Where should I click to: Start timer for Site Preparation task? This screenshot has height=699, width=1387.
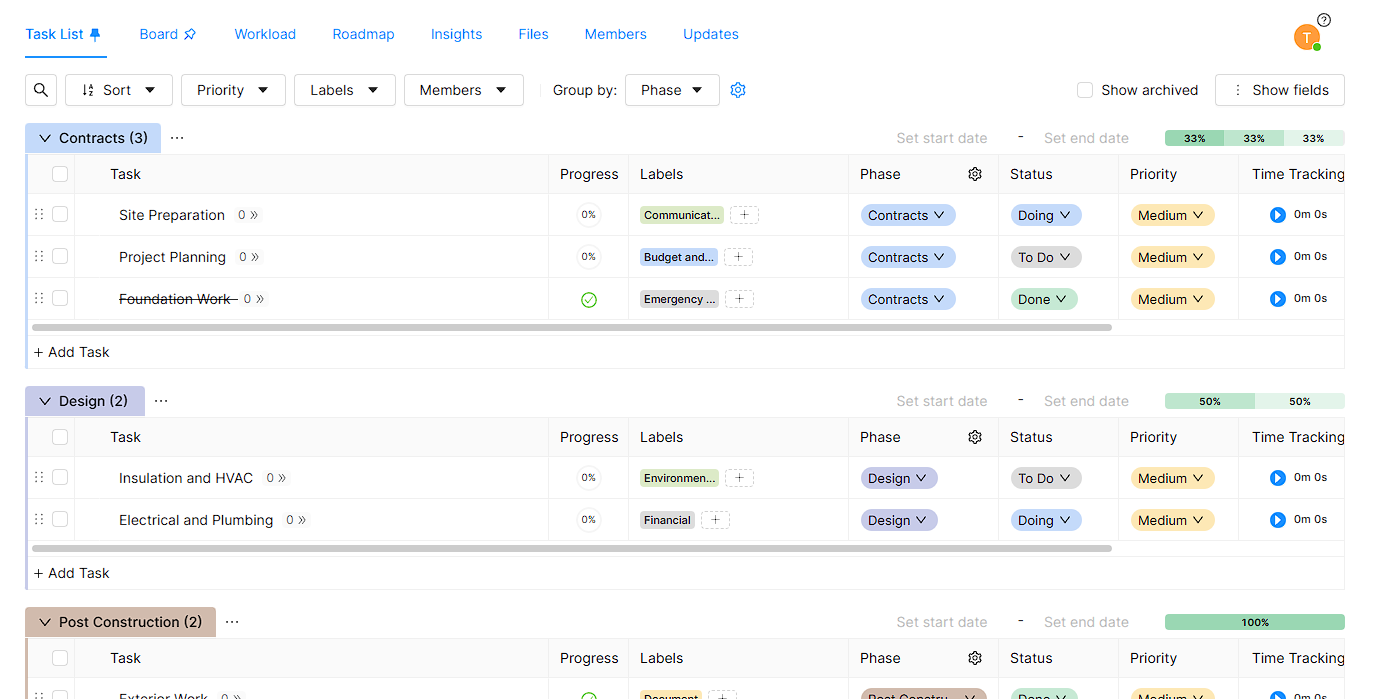[1277, 215]
